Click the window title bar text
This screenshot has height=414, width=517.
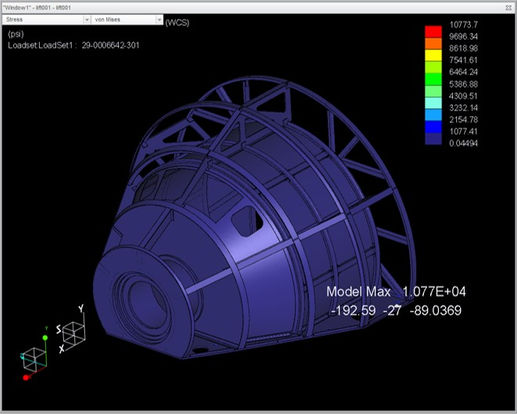(x=37, y=7)
